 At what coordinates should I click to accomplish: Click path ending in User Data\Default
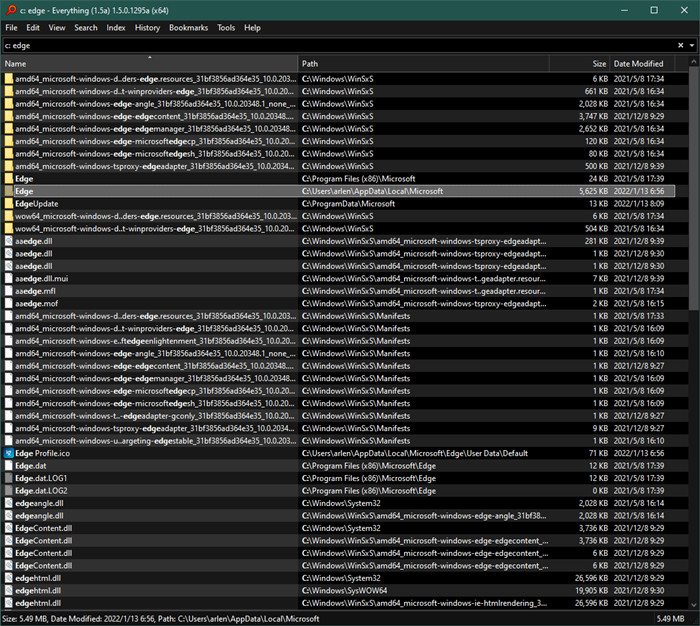[x=415, y=453]
